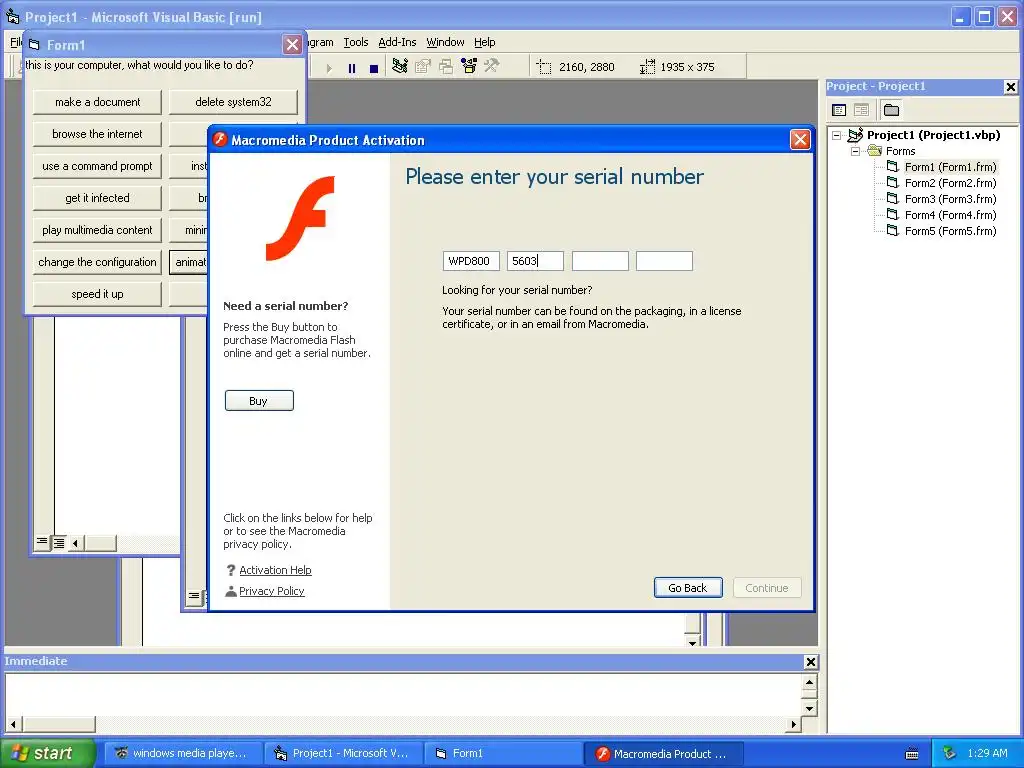Click the Buy button in activation dialog
1024x768 pixels.
coord(259,401)
